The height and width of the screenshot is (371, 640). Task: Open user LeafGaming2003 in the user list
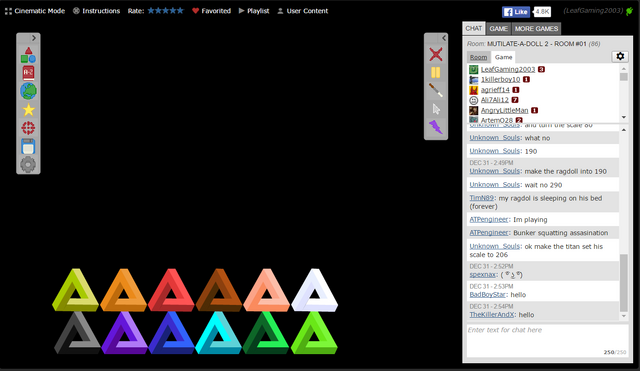(508, 69)
